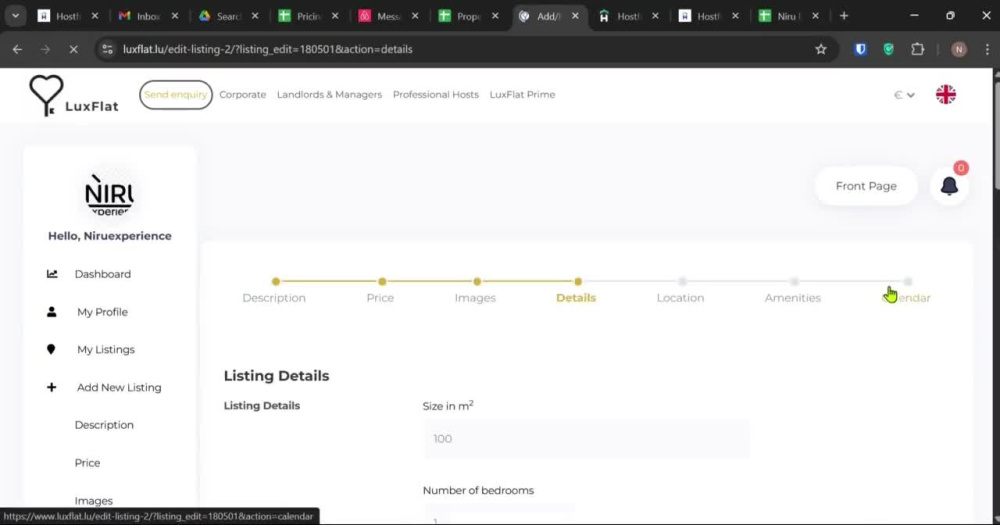The image size is (1000, 525).
Task: Open Landlords & Managers page
Action: pos(329,94)
